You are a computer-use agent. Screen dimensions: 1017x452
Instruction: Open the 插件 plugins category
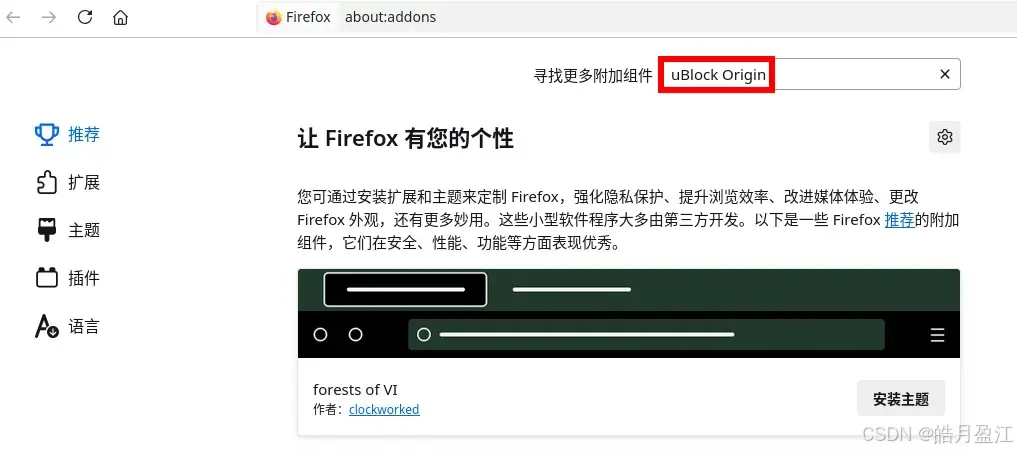pyautogui.click(x=67, y=278)
